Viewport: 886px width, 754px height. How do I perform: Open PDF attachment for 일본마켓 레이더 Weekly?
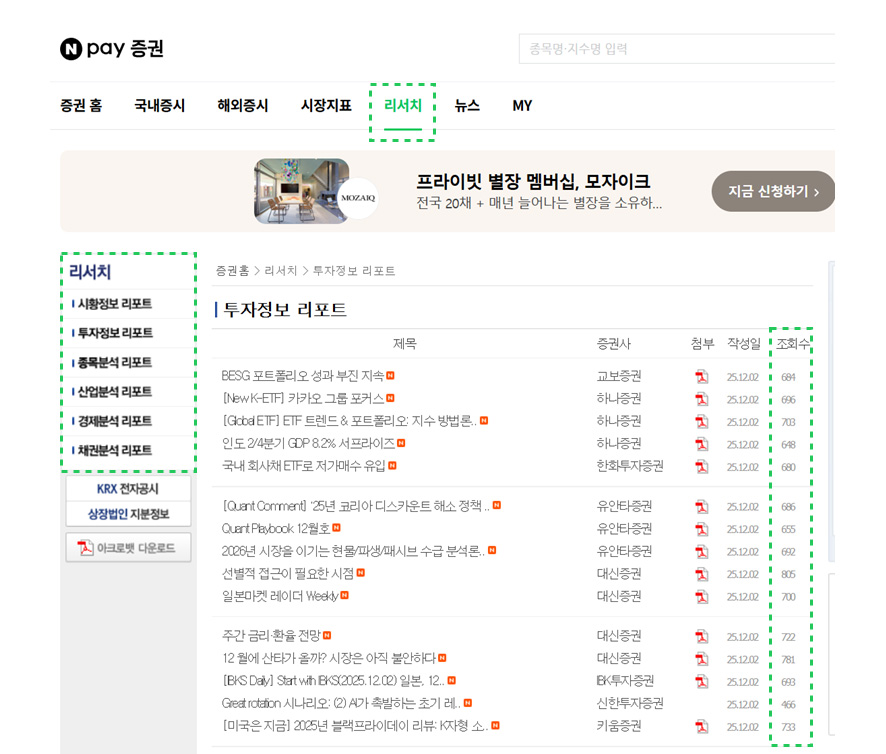(702, 597)
